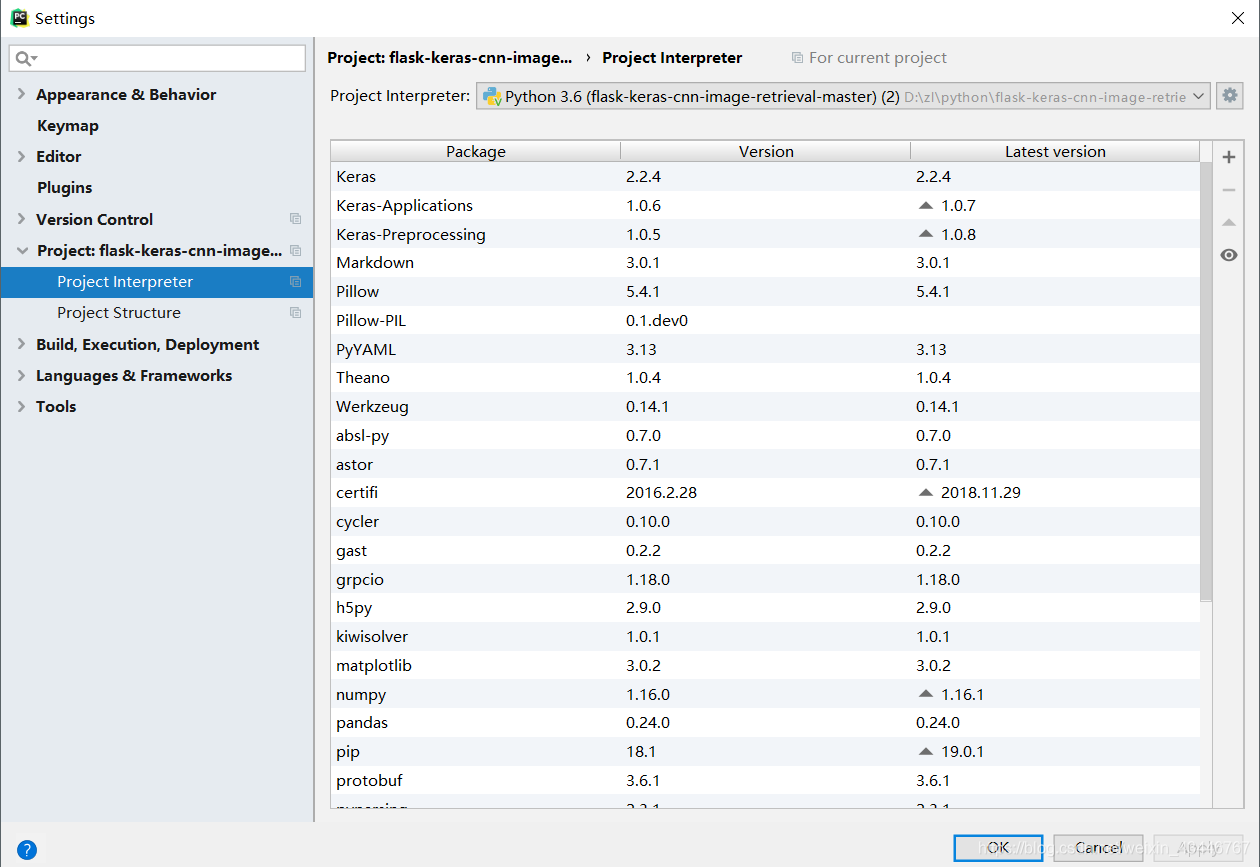Expand Build, Execution, Deployment section
This screenshot has height=867, width=1260.
pyautogui.click(x=22, y=344)
